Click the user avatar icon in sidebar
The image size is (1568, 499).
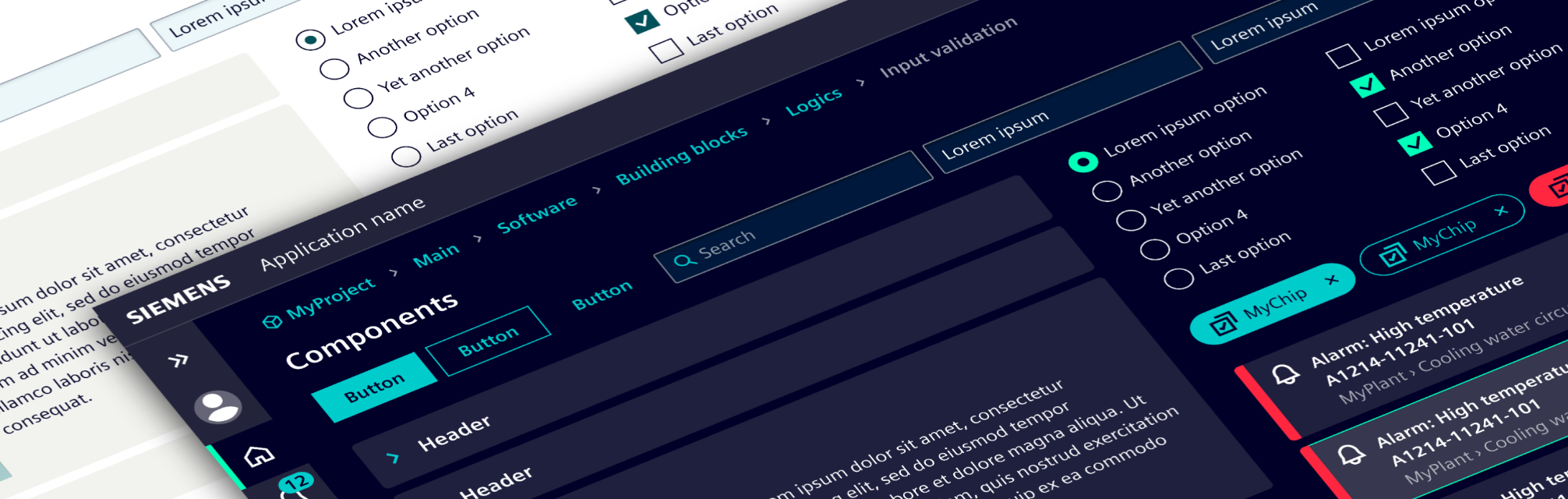[x=218, y=406]
